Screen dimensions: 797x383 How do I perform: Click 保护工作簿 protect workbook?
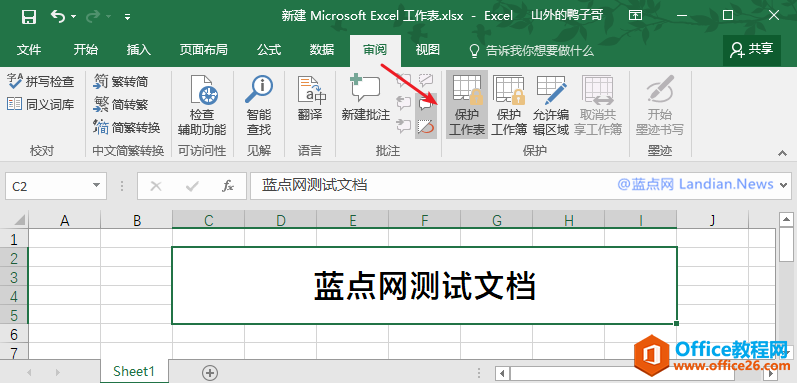[x=509, y=105]
